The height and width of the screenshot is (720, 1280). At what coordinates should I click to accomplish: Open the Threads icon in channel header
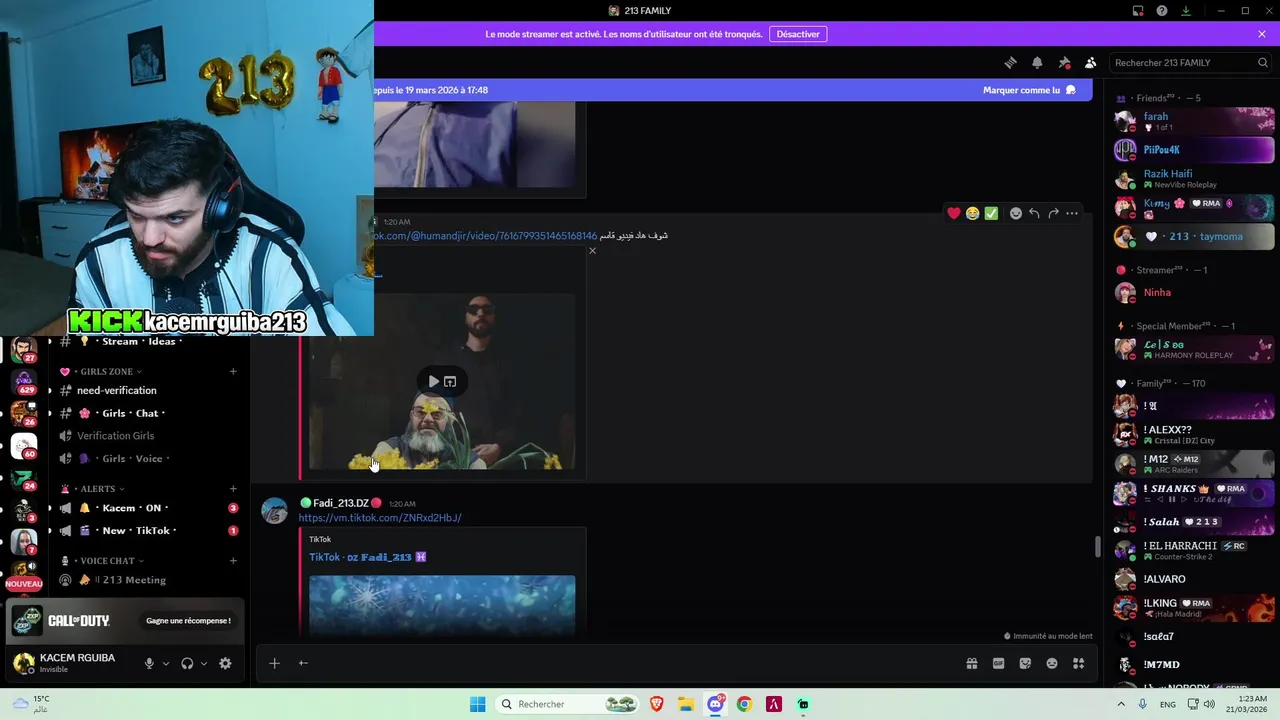(1010, 62)
